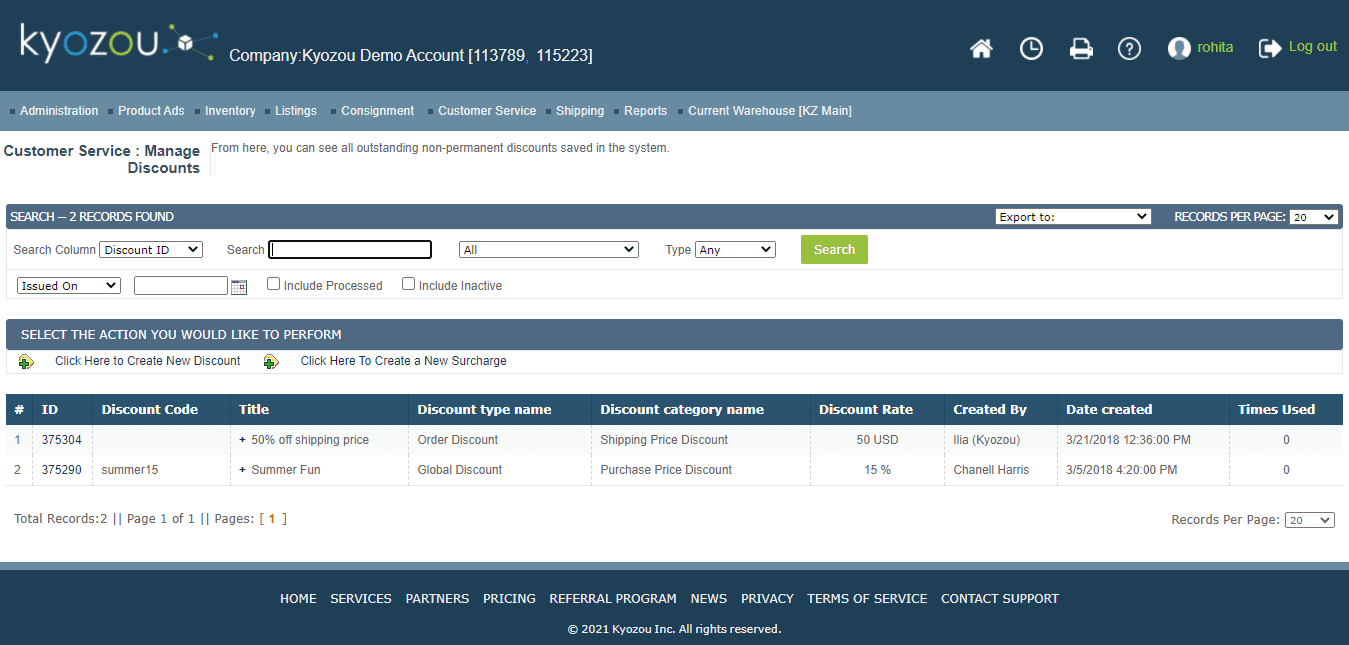Open the rohita username link
This screenshot has width=1349, height=645.
coord(1215,47)
